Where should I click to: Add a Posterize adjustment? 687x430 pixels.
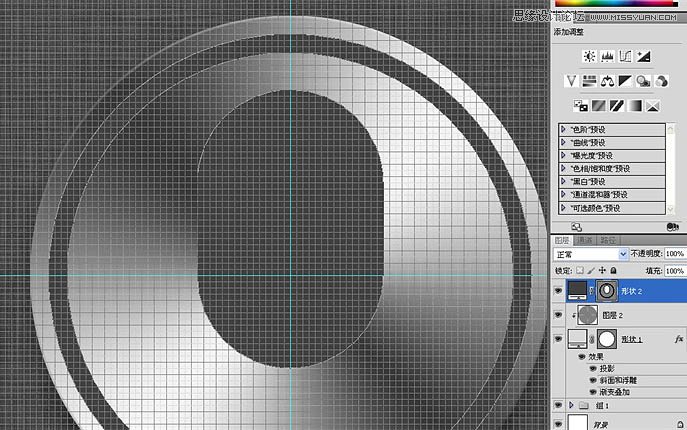click(x=598, y=106)
